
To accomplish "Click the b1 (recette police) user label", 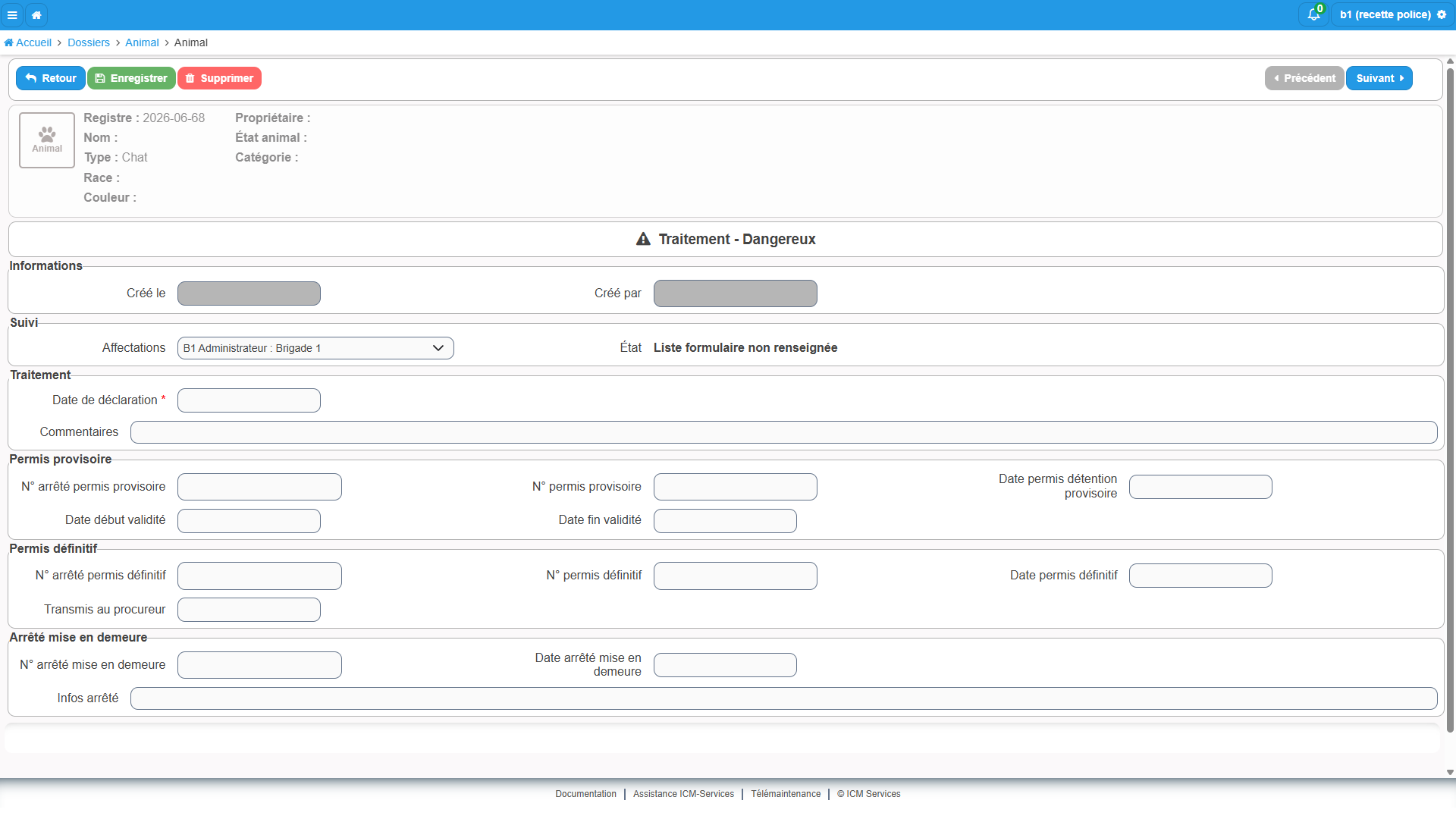I will click(1385, 14).
